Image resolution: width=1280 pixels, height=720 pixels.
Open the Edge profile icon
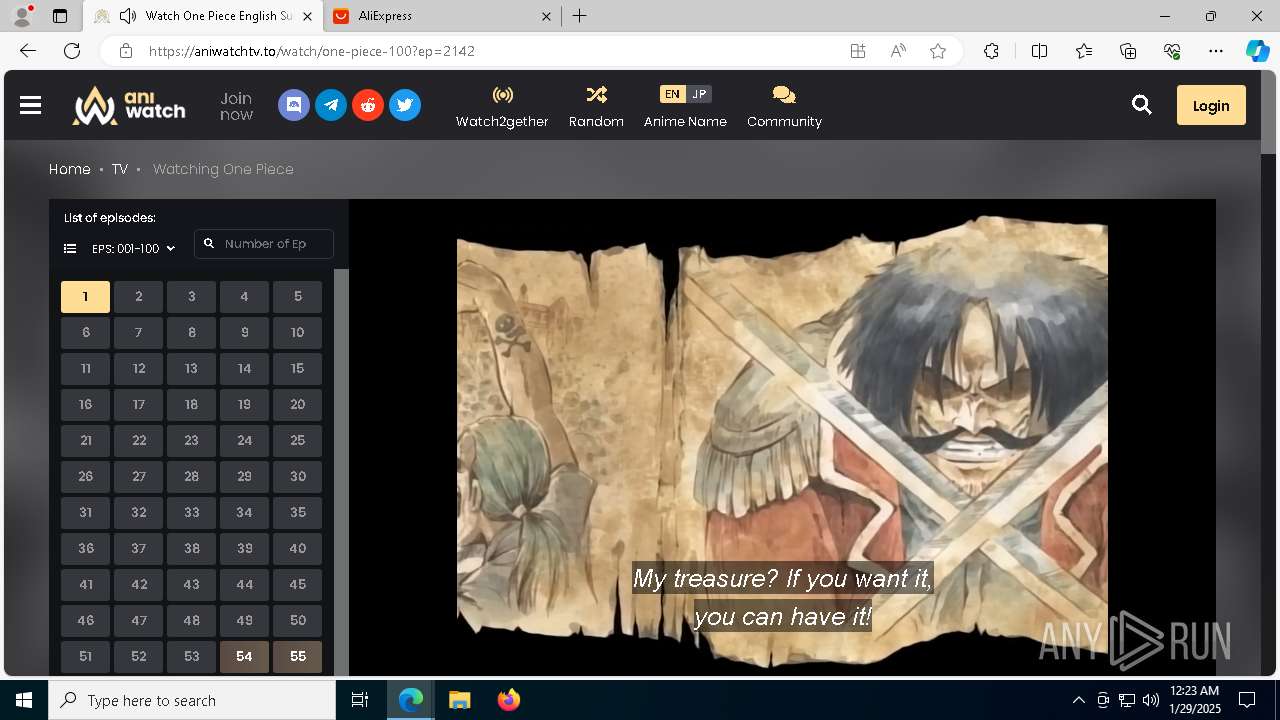pos(22,16)
